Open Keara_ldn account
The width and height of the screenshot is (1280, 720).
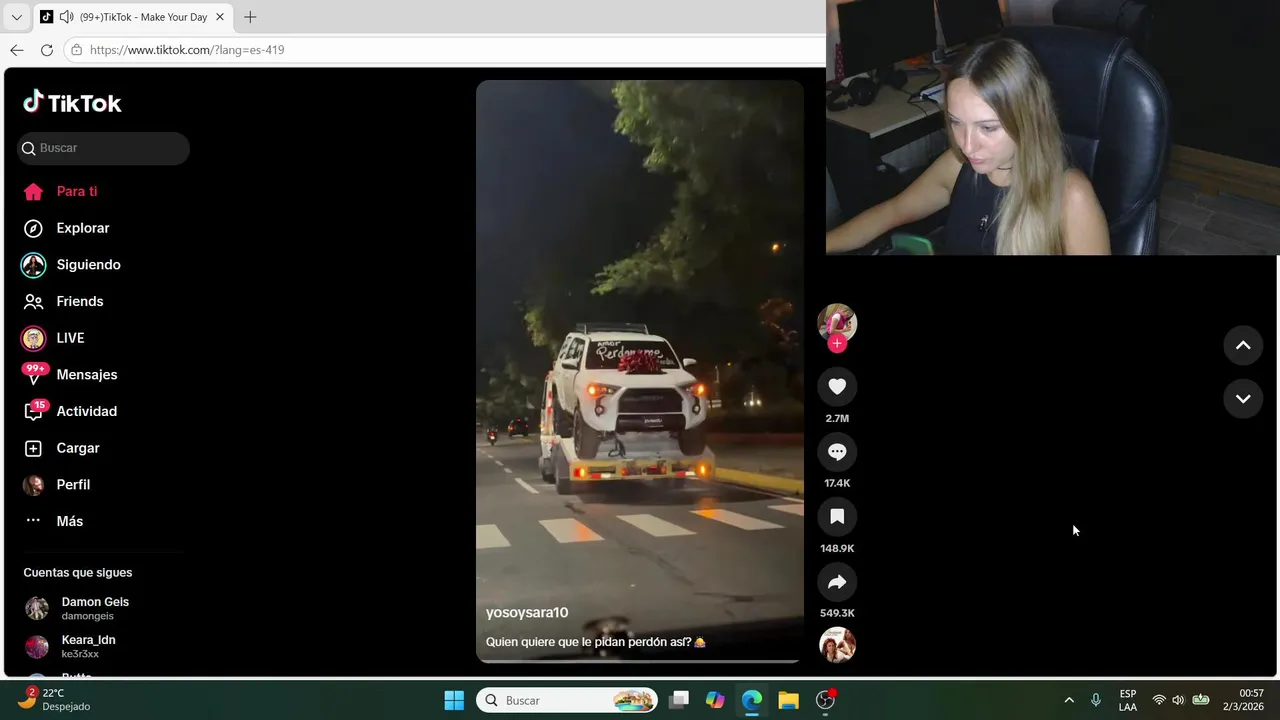tap(88, 646)
